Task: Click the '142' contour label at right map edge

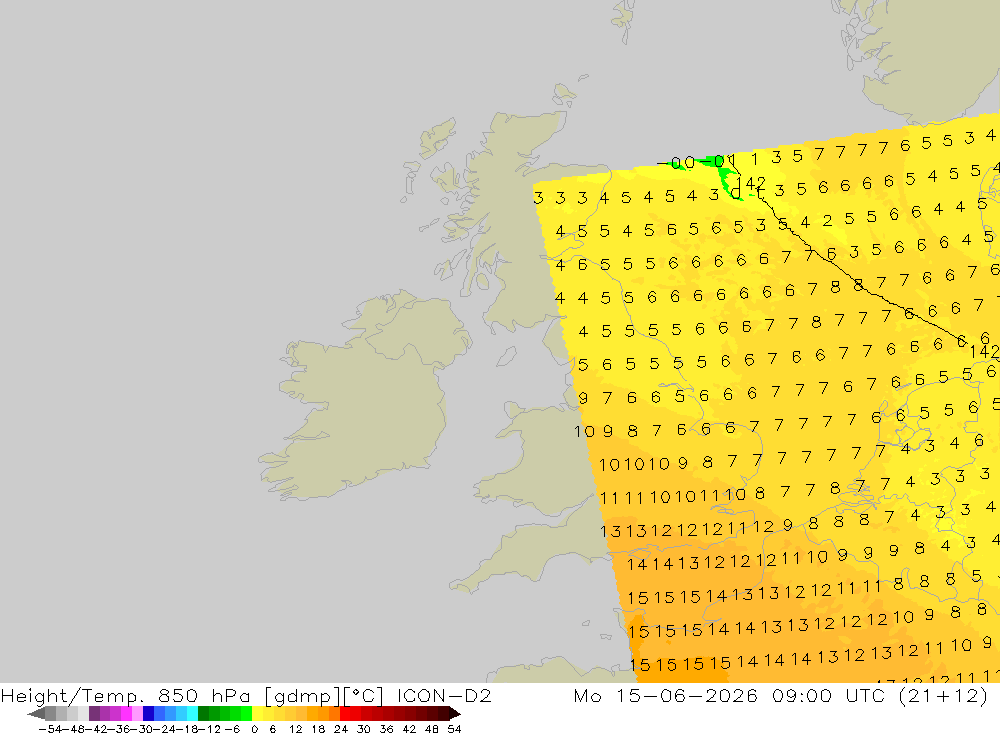Action: pyautogui.click(x=984, y=352)
